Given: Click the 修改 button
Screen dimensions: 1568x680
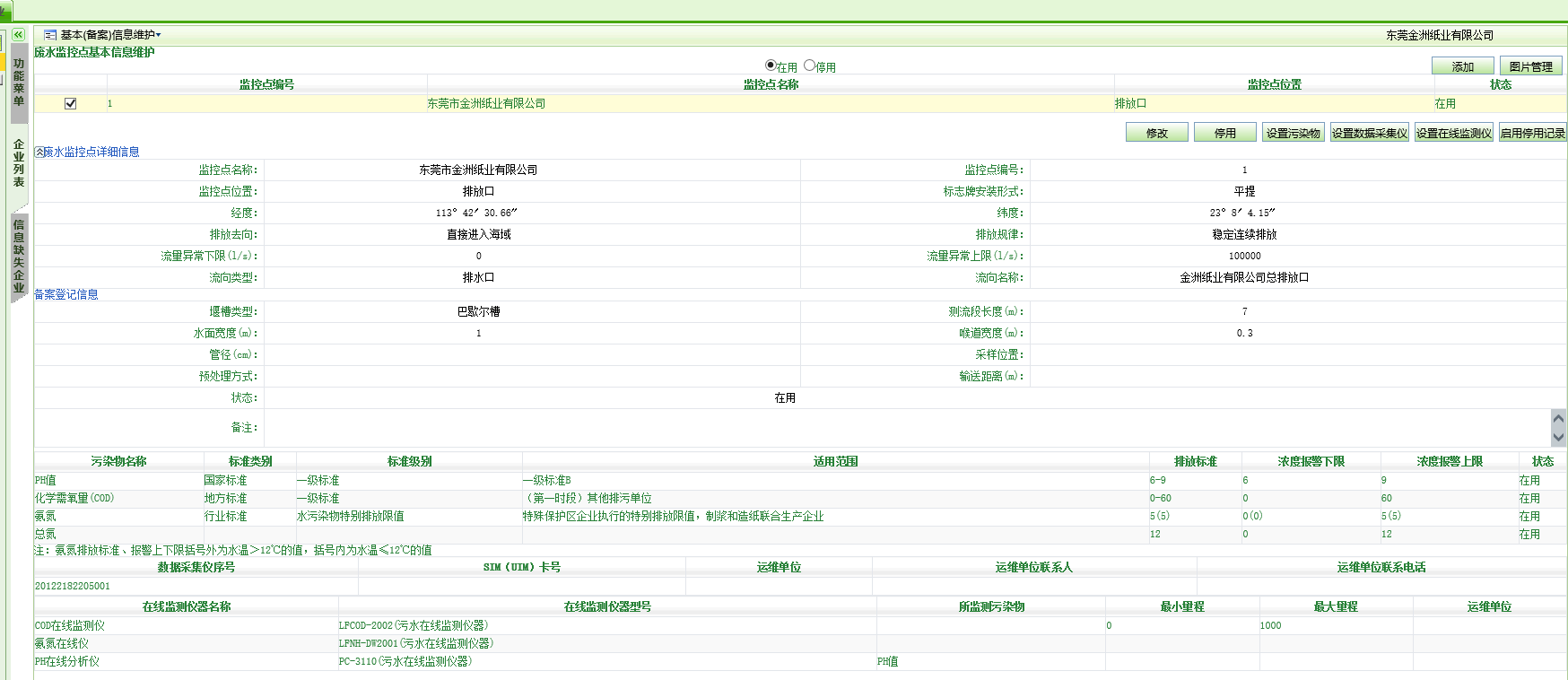Looking at the screenshot, I should [1157, 133].
